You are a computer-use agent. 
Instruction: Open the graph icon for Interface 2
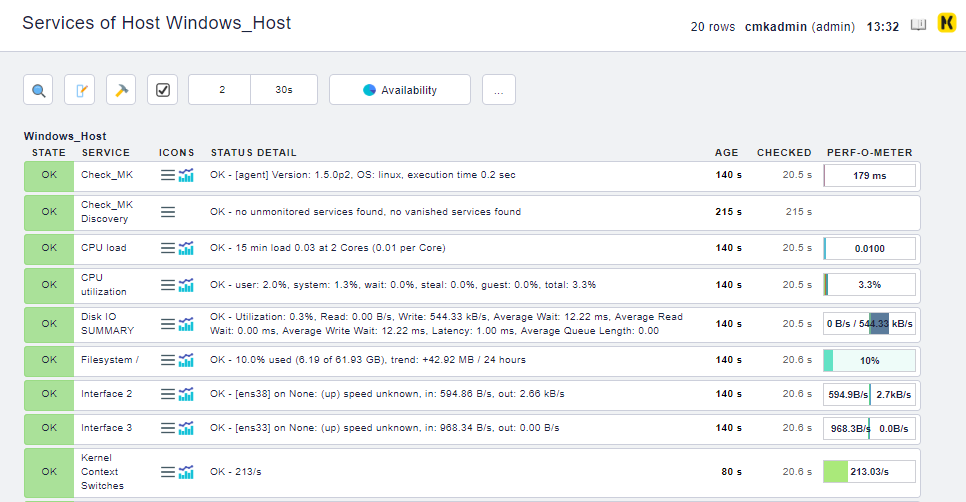186,394
